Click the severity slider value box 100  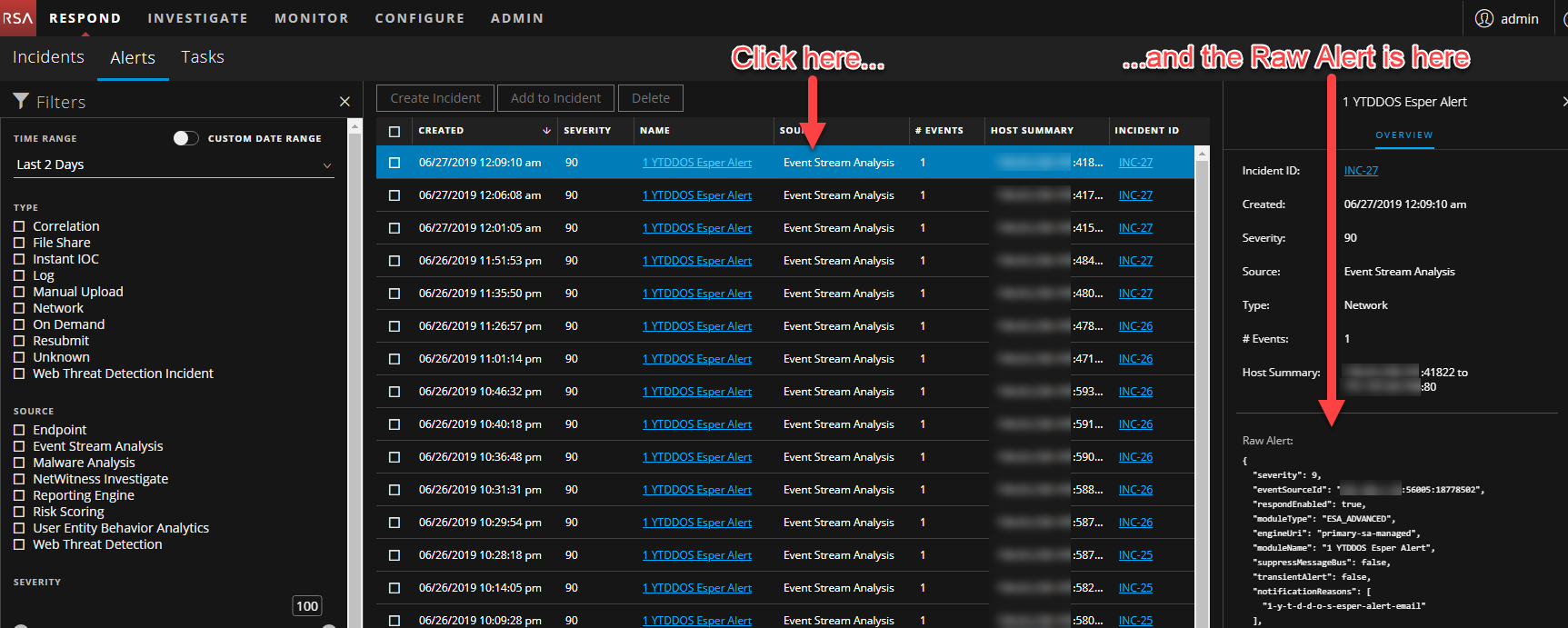[x=307, y=606]
